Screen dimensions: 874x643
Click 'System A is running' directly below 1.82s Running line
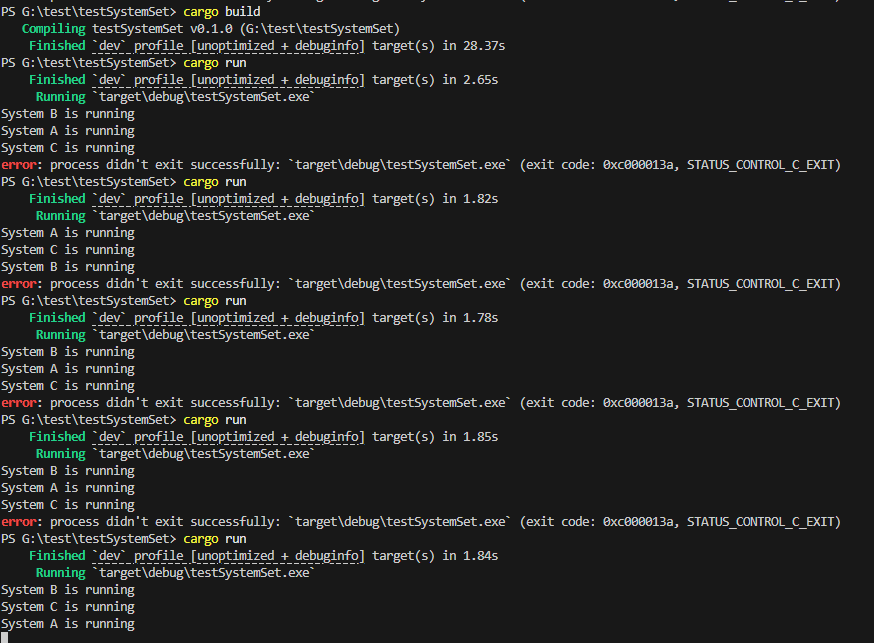[68, 233]
